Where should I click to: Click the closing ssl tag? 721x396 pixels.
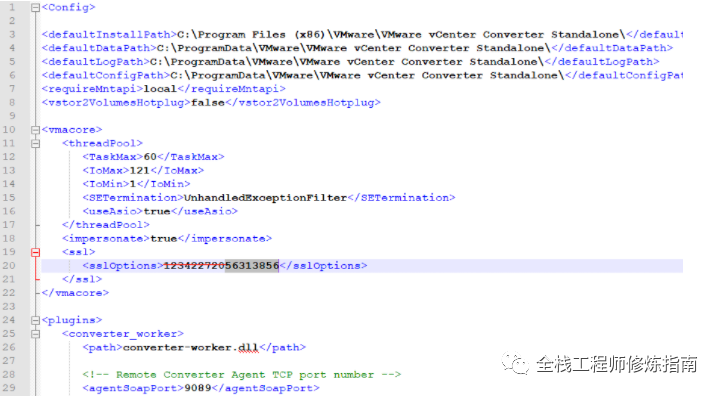pos(82,279)
